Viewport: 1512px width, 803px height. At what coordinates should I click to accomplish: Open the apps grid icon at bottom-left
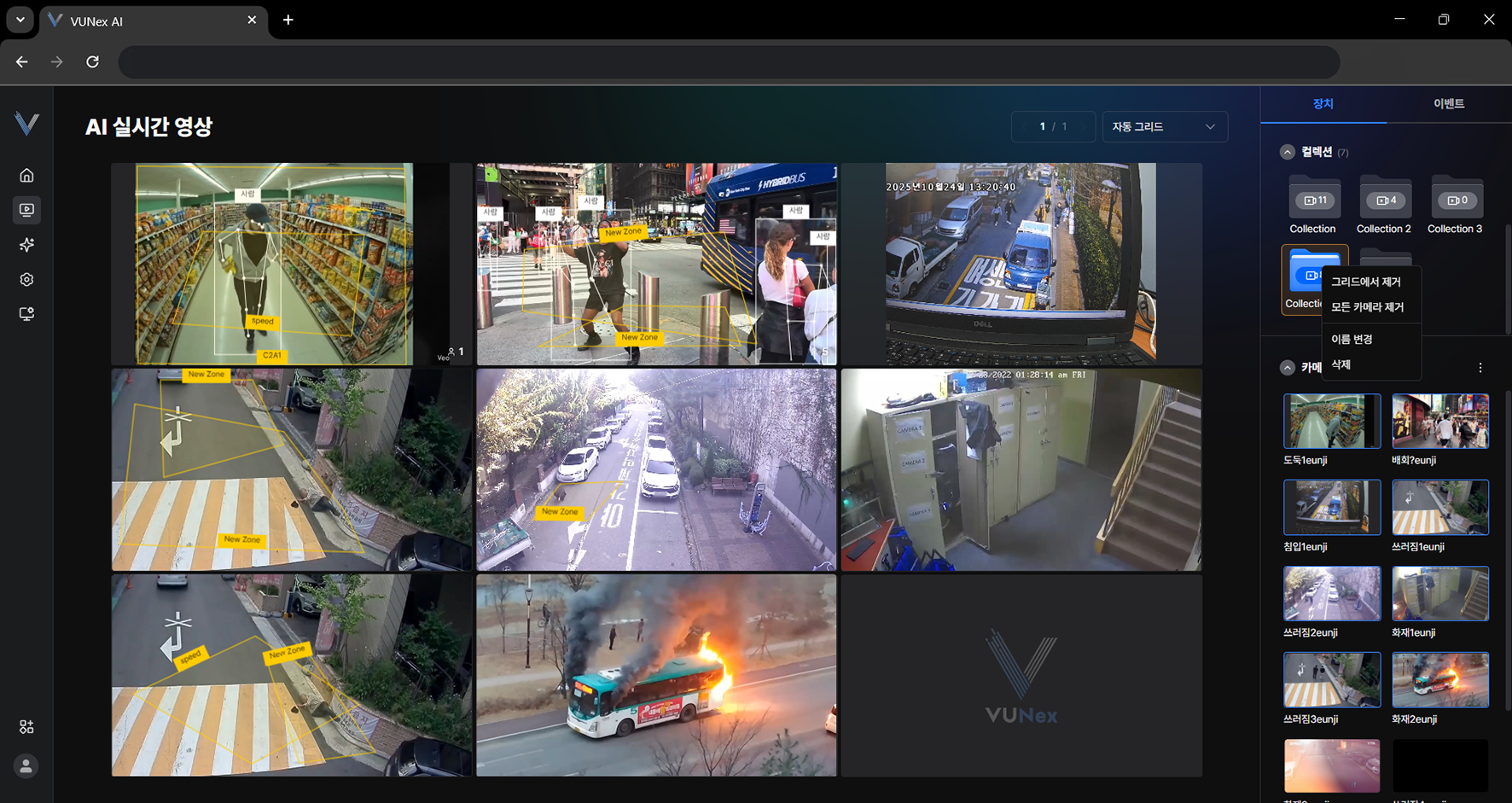(x=26, y=727)
